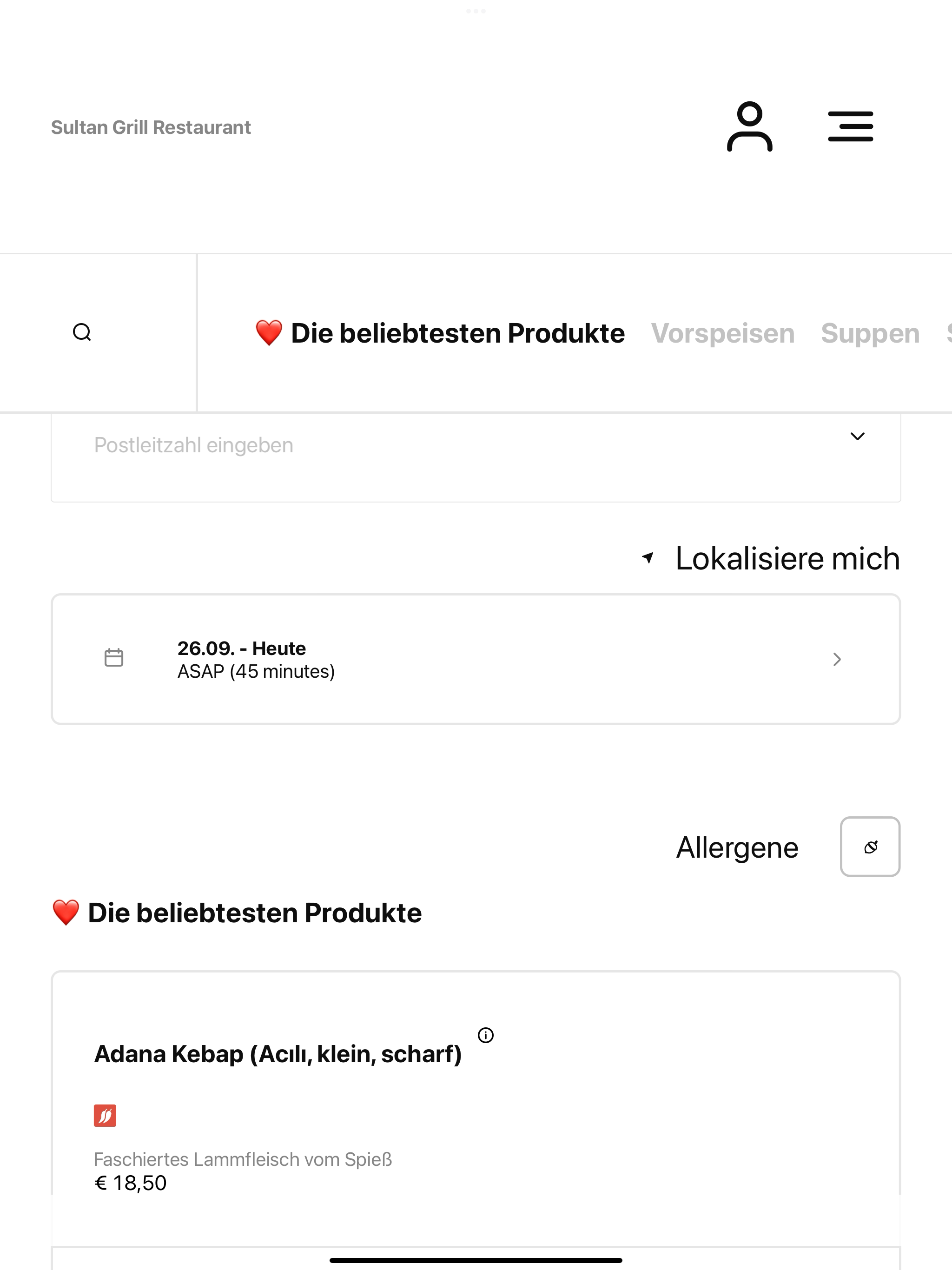Click the calendar icon beside 26.09. - Heute

pyautogui.click(x=114, y=658)
